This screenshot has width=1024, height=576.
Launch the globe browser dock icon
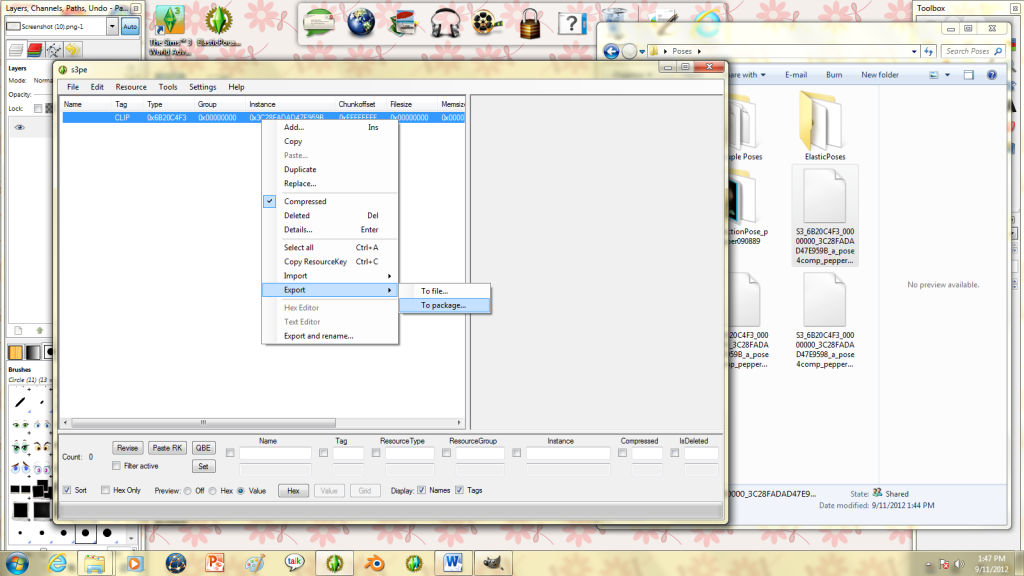tap(360, 23)
